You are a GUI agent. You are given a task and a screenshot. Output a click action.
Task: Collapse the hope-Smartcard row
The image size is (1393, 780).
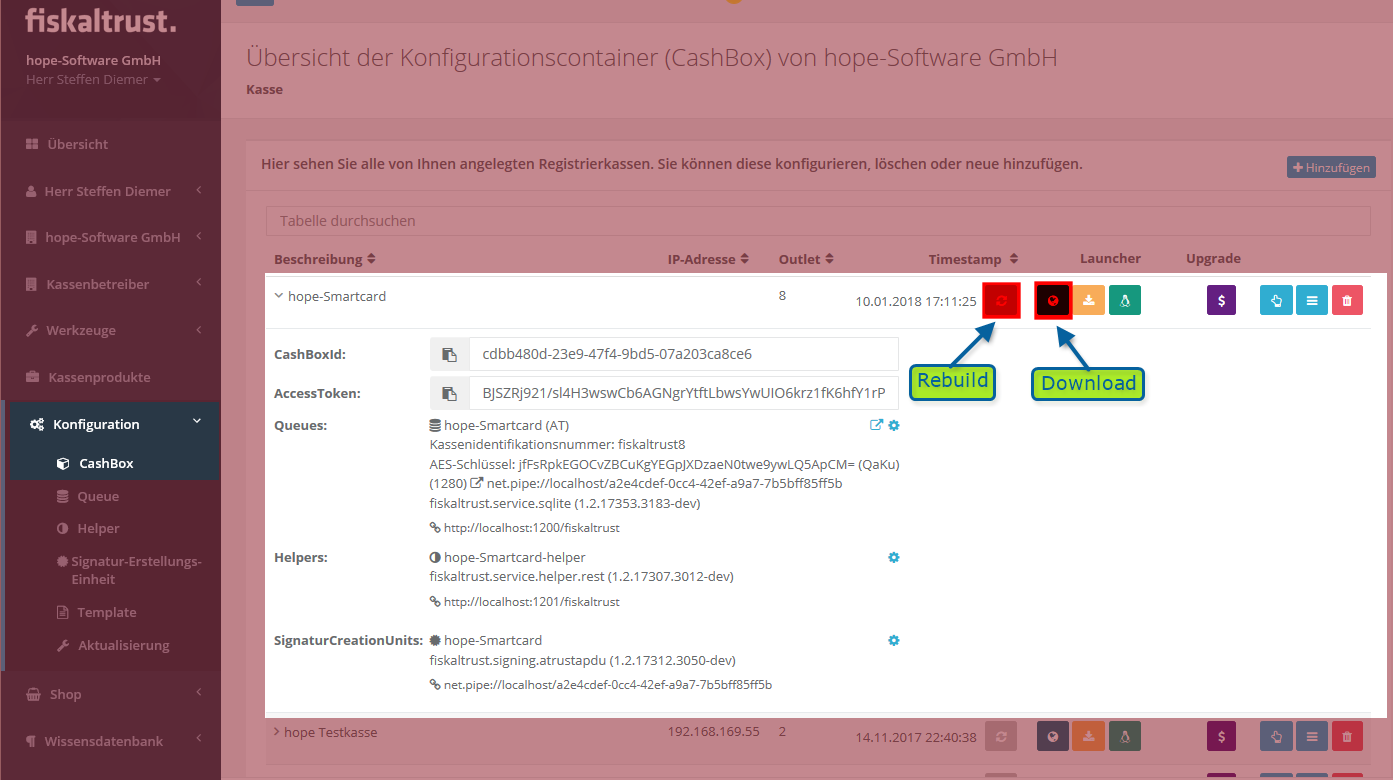tap(279, 296)
